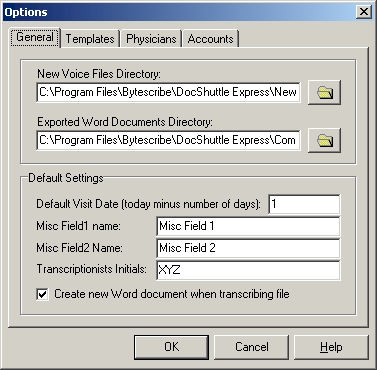Open the Help button
The height and width of the screenshot is (370, 377).
(x=331, y=347)
